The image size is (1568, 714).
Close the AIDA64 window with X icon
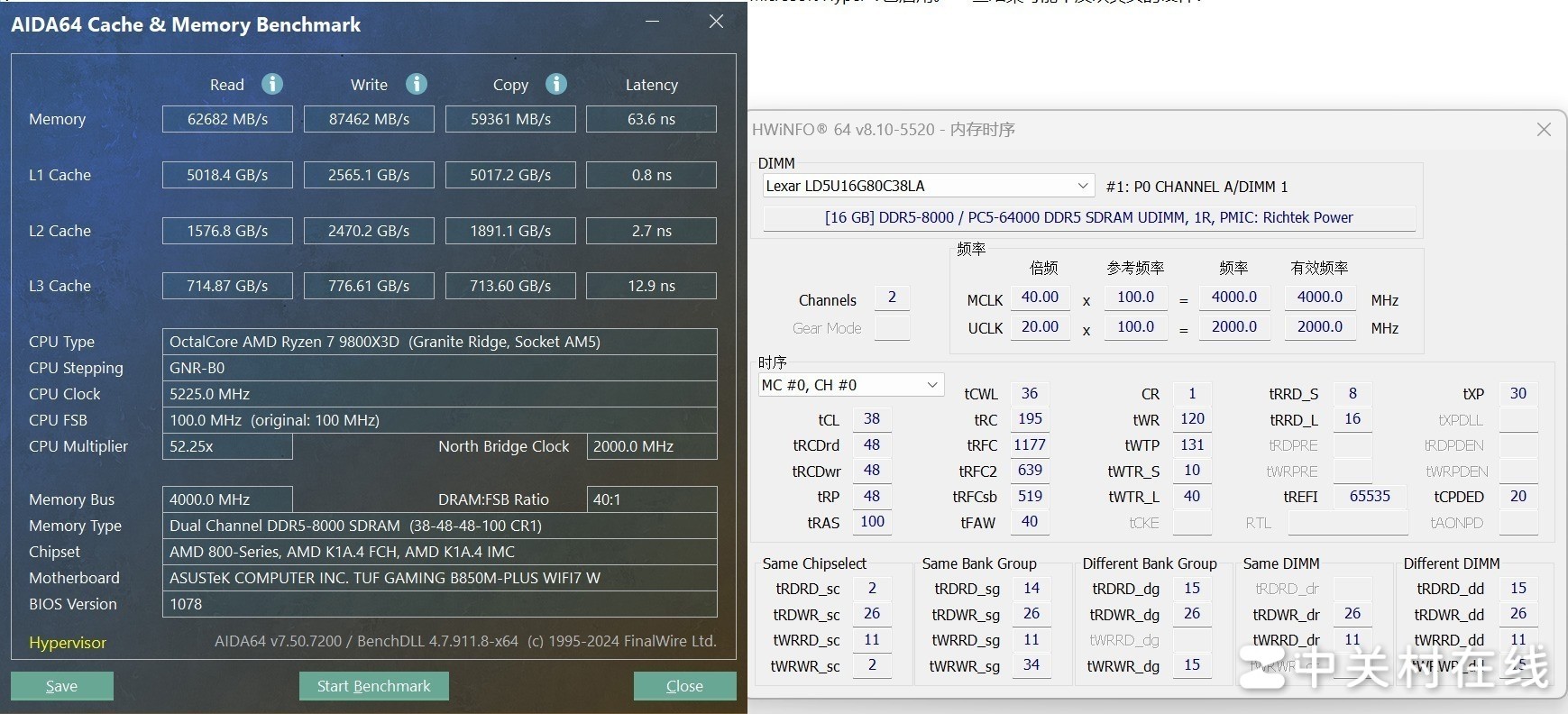tap(716, 22)
